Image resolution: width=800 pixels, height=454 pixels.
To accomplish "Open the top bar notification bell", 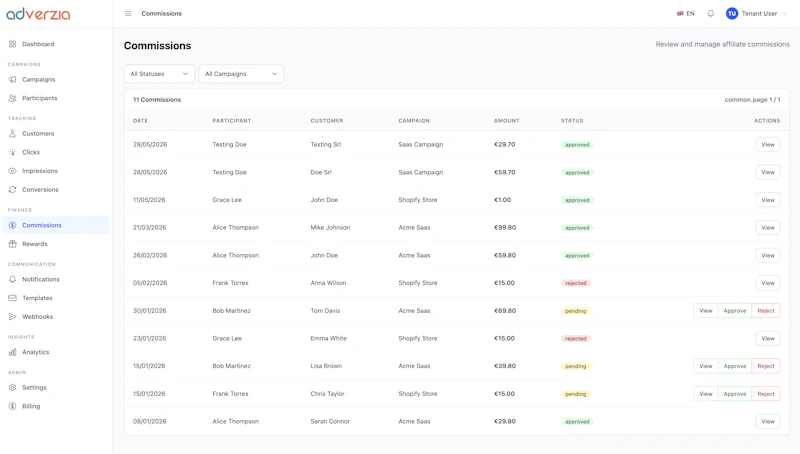I will pos(710,14).
